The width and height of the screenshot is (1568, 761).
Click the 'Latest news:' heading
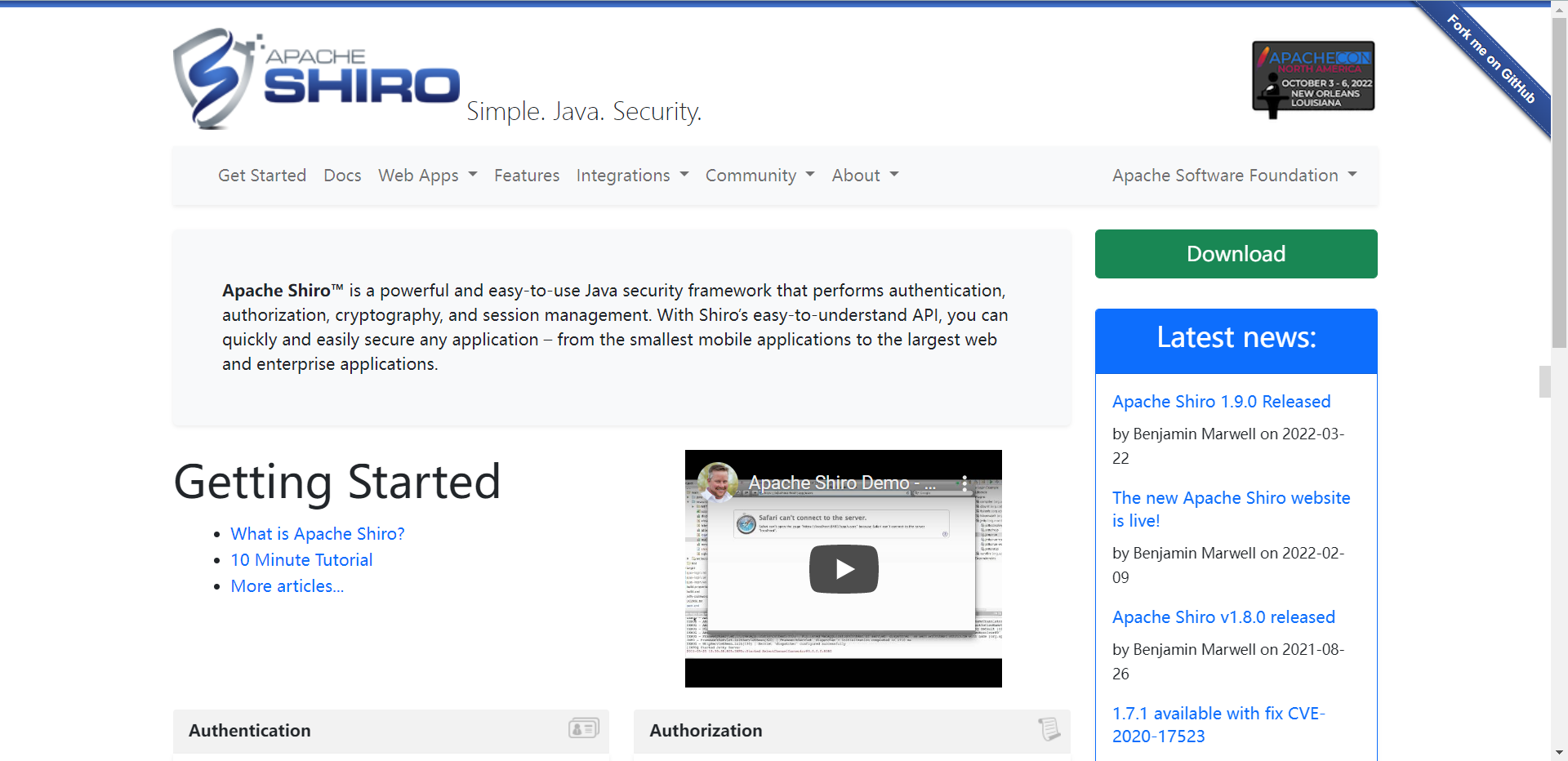1236,338
